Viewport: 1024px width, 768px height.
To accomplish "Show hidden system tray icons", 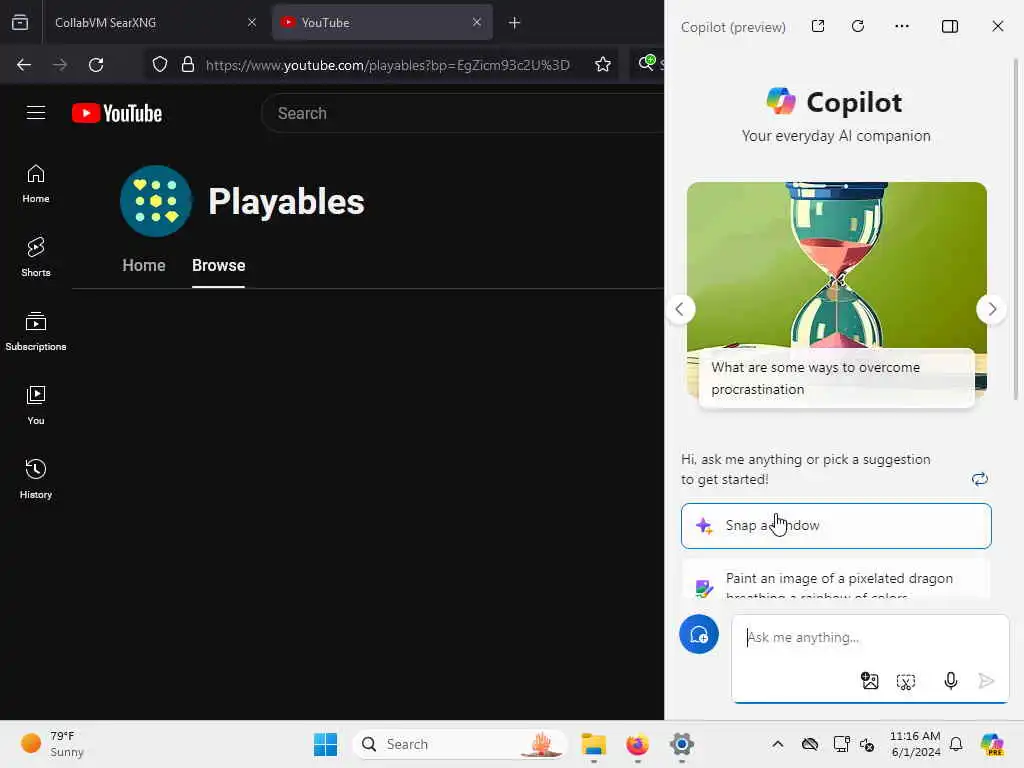I will pyautogui.click(x=778, y=744).
